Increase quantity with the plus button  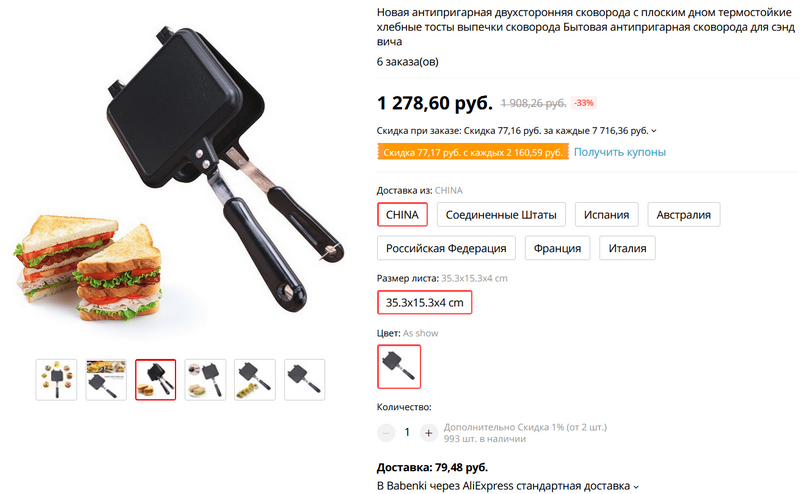click(429, 433)
